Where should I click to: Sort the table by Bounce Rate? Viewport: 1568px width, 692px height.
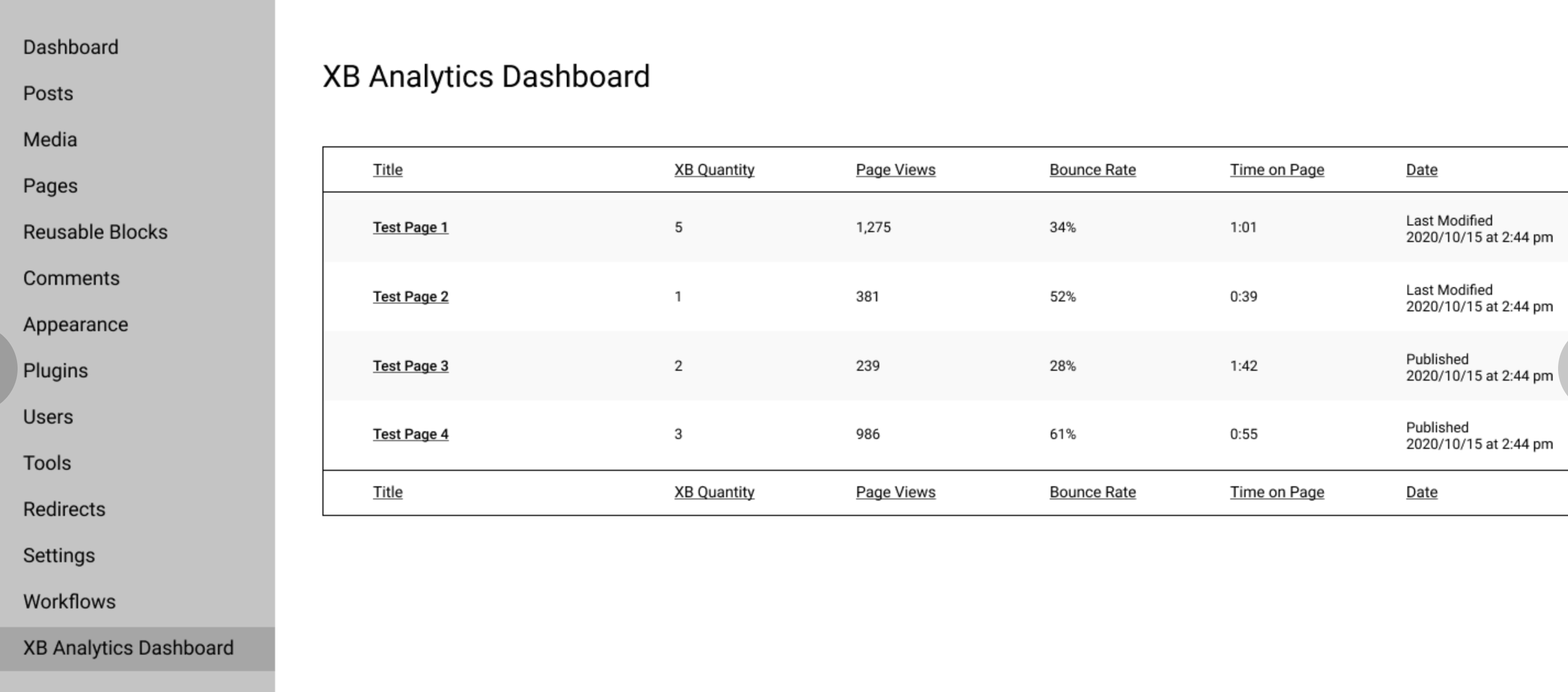1092,169
